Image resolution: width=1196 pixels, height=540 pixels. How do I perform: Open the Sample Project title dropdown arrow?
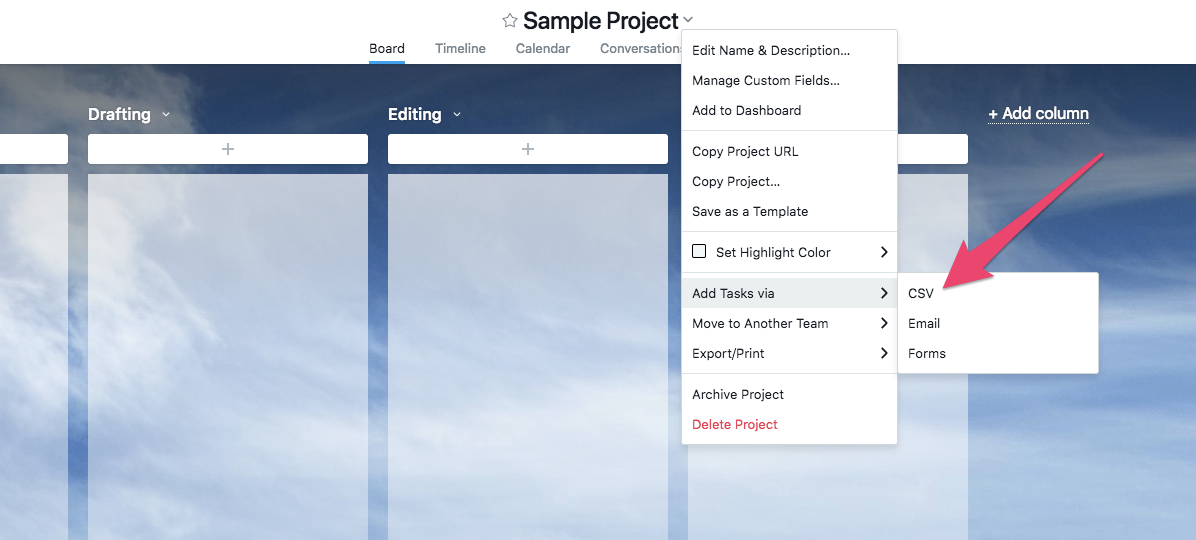coord(688,21)
